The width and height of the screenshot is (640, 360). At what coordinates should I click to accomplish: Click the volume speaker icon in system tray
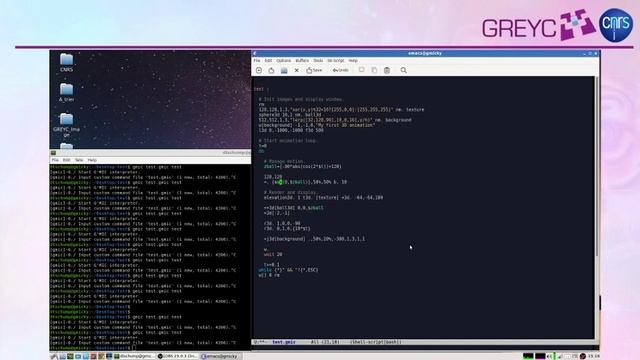(x=549, y=356)
